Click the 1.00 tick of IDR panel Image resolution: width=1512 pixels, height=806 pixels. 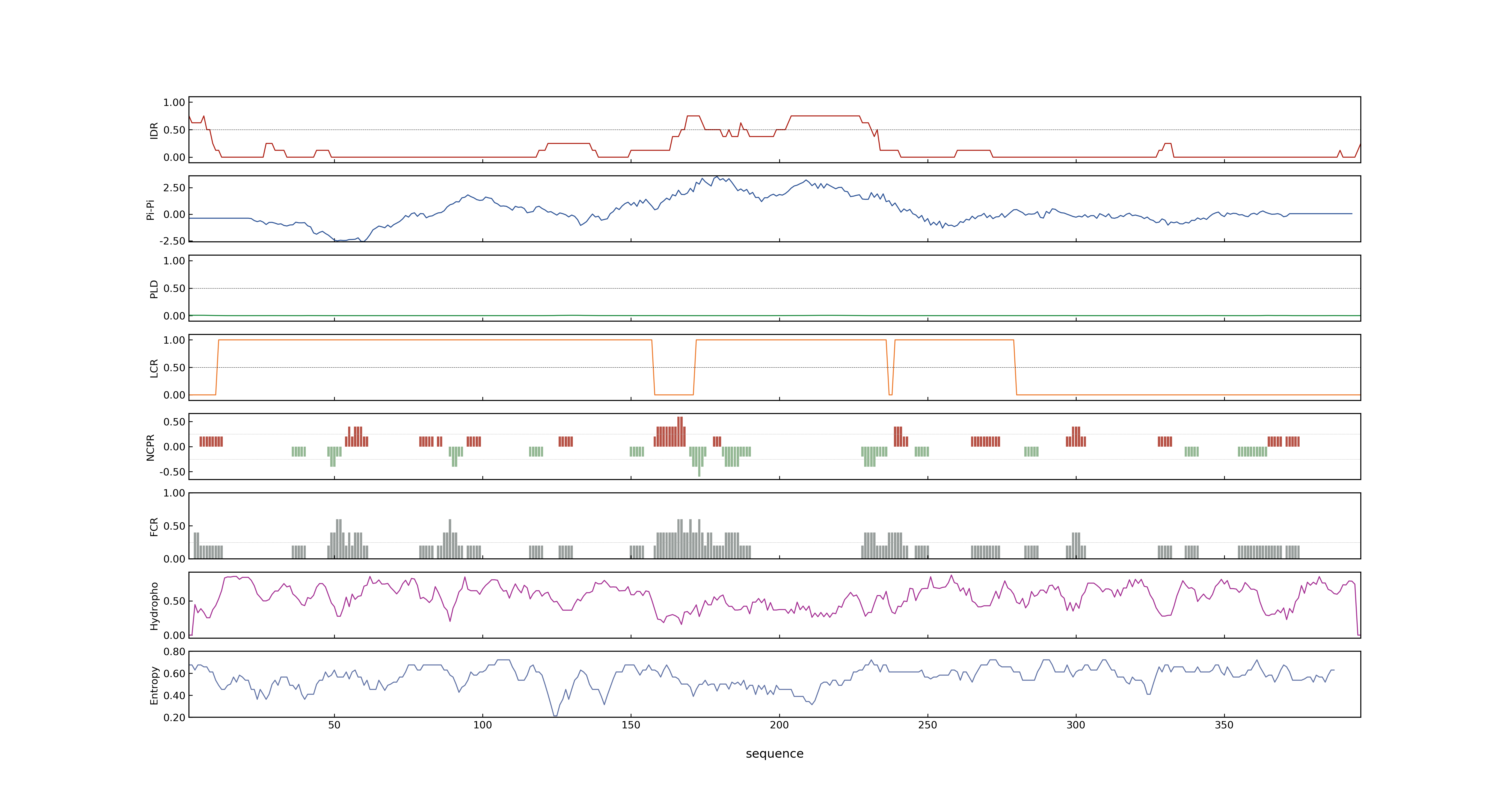[x=174, y=103]
